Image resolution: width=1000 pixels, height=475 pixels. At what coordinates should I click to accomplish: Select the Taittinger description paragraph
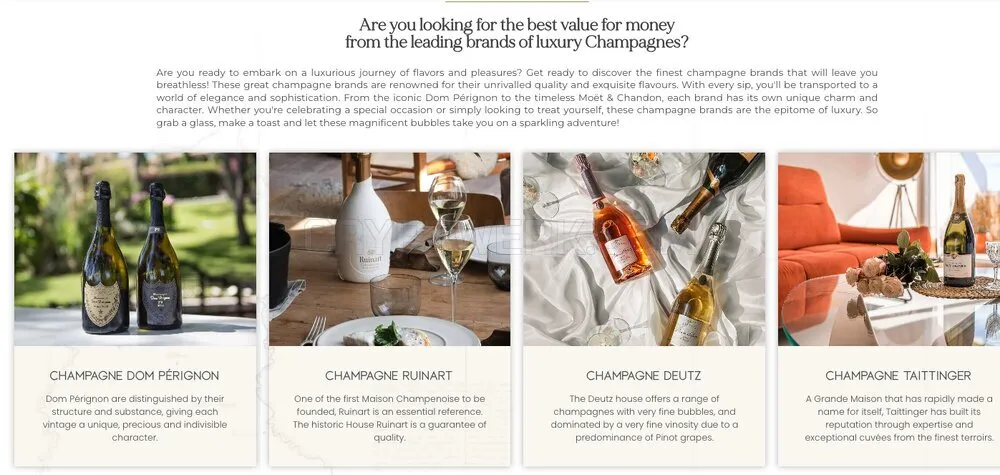click(x=899, y=418)
